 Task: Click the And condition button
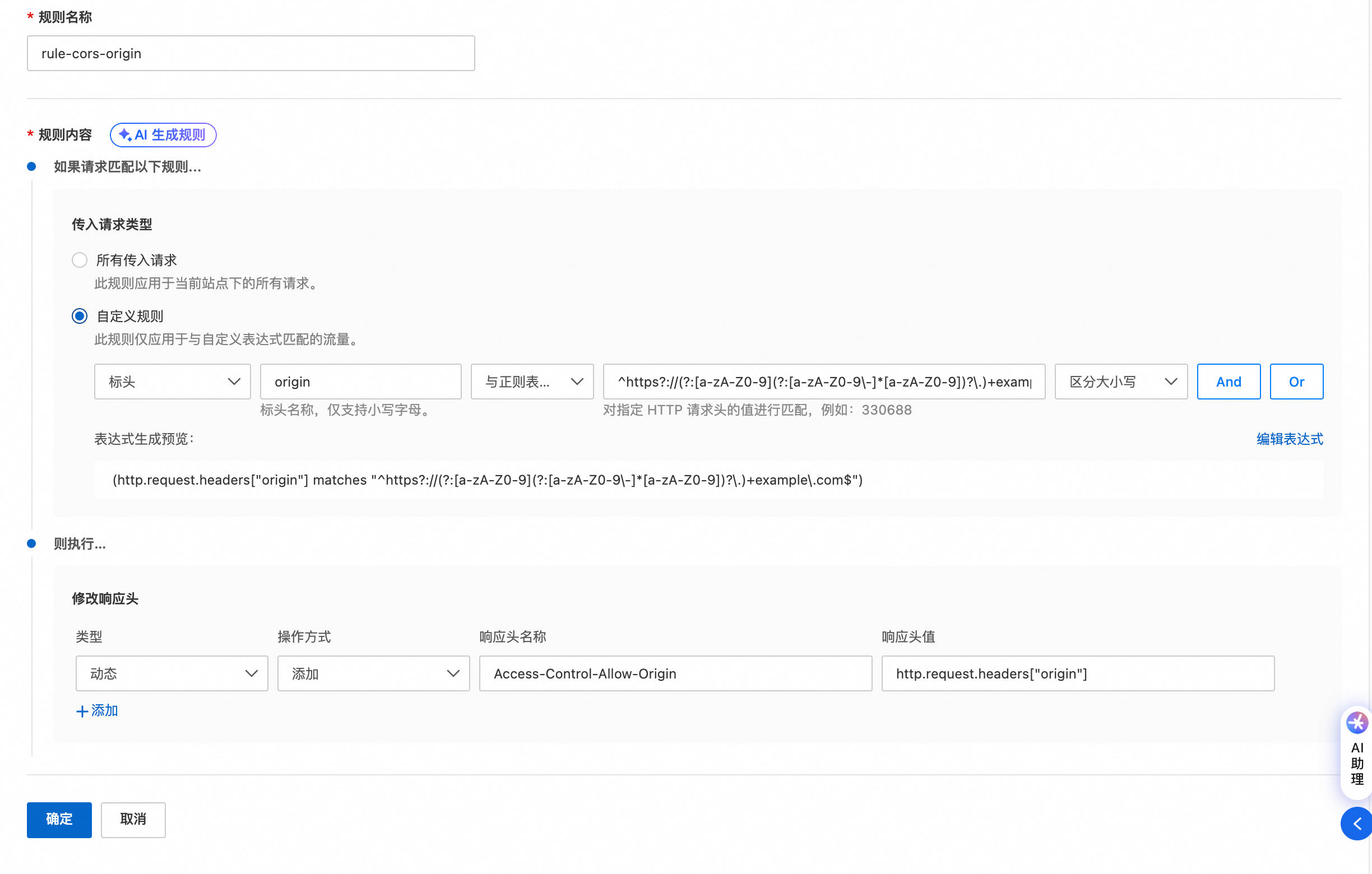pyautogui.click(x=1228, y=382)
